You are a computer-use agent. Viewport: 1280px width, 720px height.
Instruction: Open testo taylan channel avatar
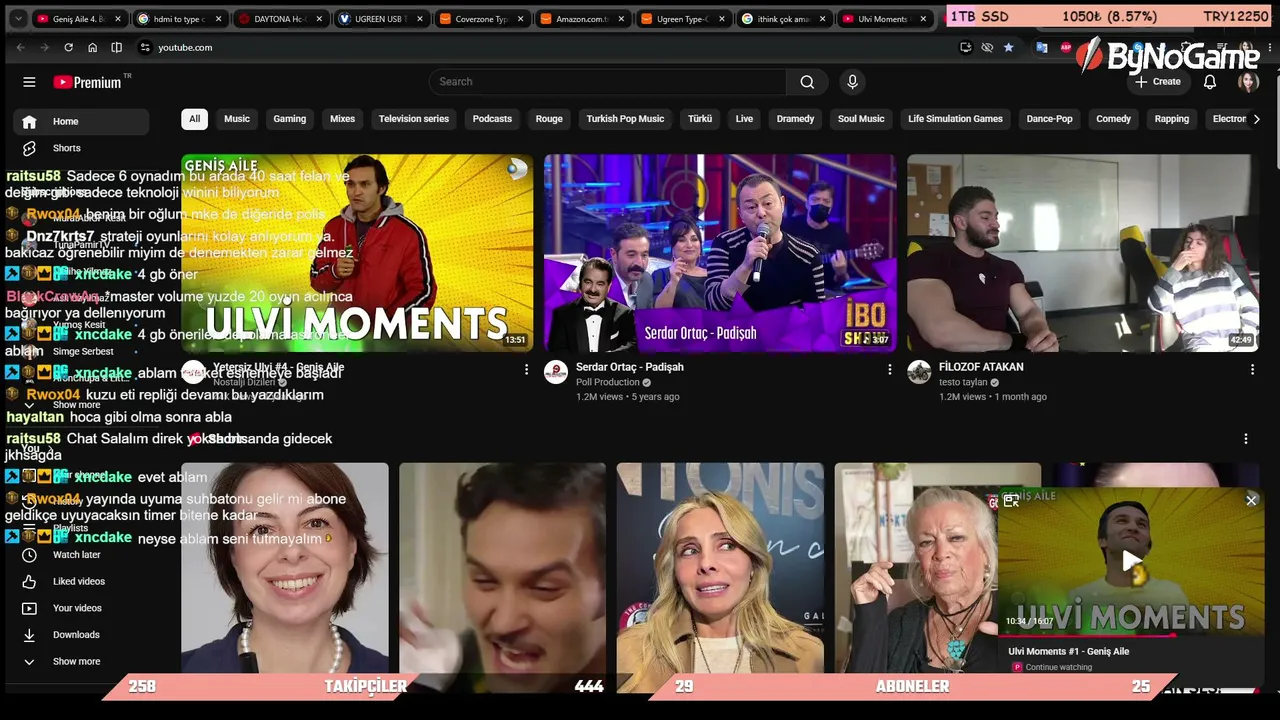pos(919,373)
